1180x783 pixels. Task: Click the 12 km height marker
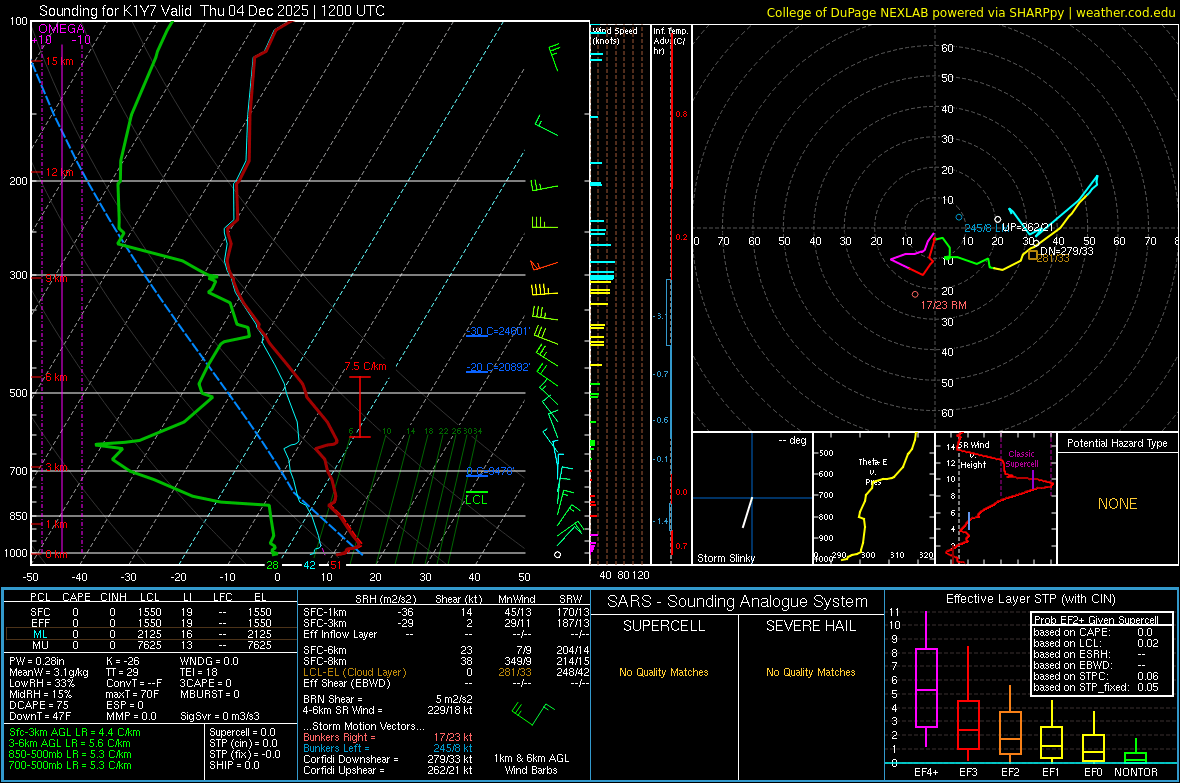tap(59, 172)
